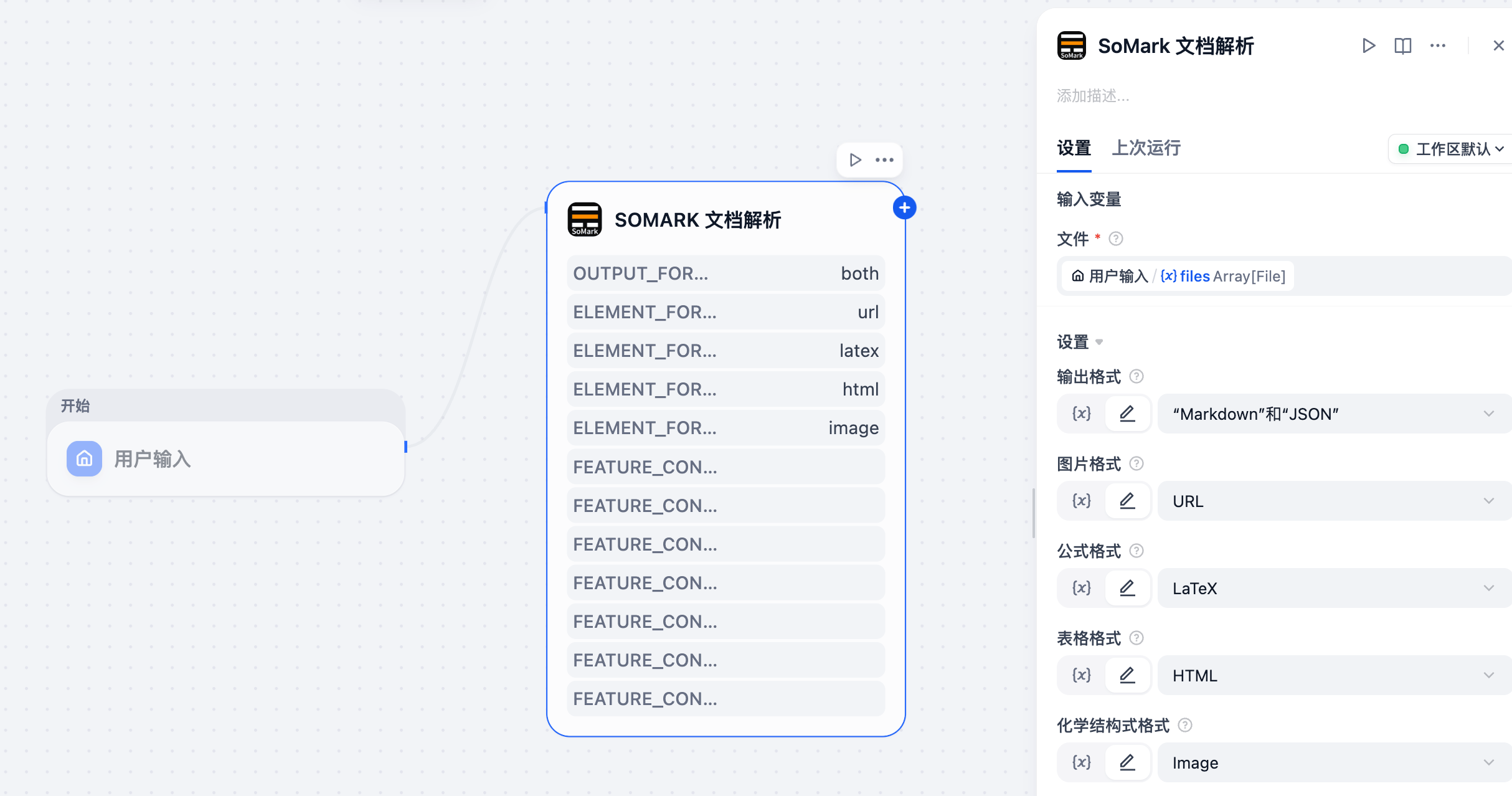This screenshot has width=1512, height=796.
Task: Show help tooltip for 图片格式
Action: 1136,463
